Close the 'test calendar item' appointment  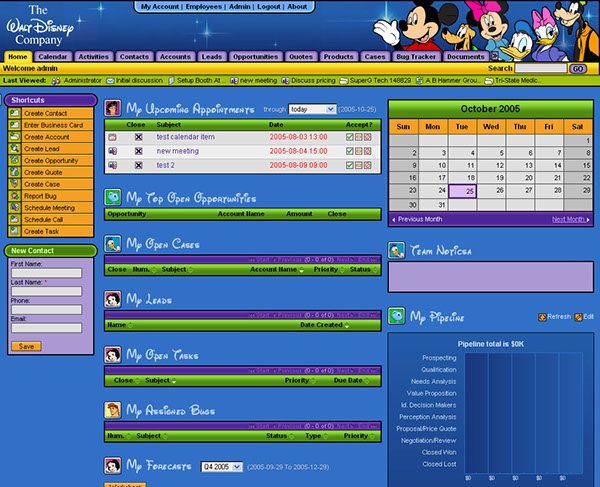(139, 137)
